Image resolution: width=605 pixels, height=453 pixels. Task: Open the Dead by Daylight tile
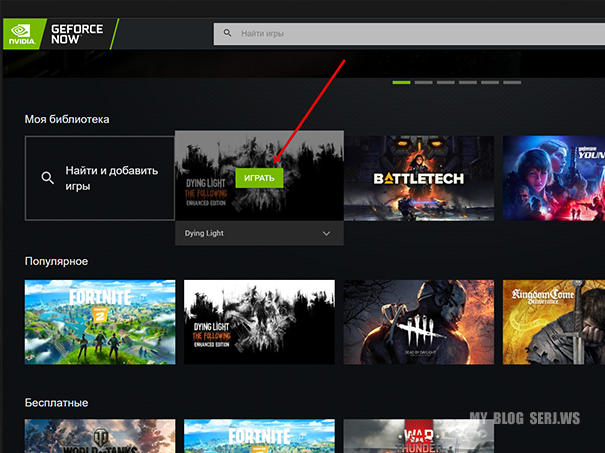[x=418, y=320]
